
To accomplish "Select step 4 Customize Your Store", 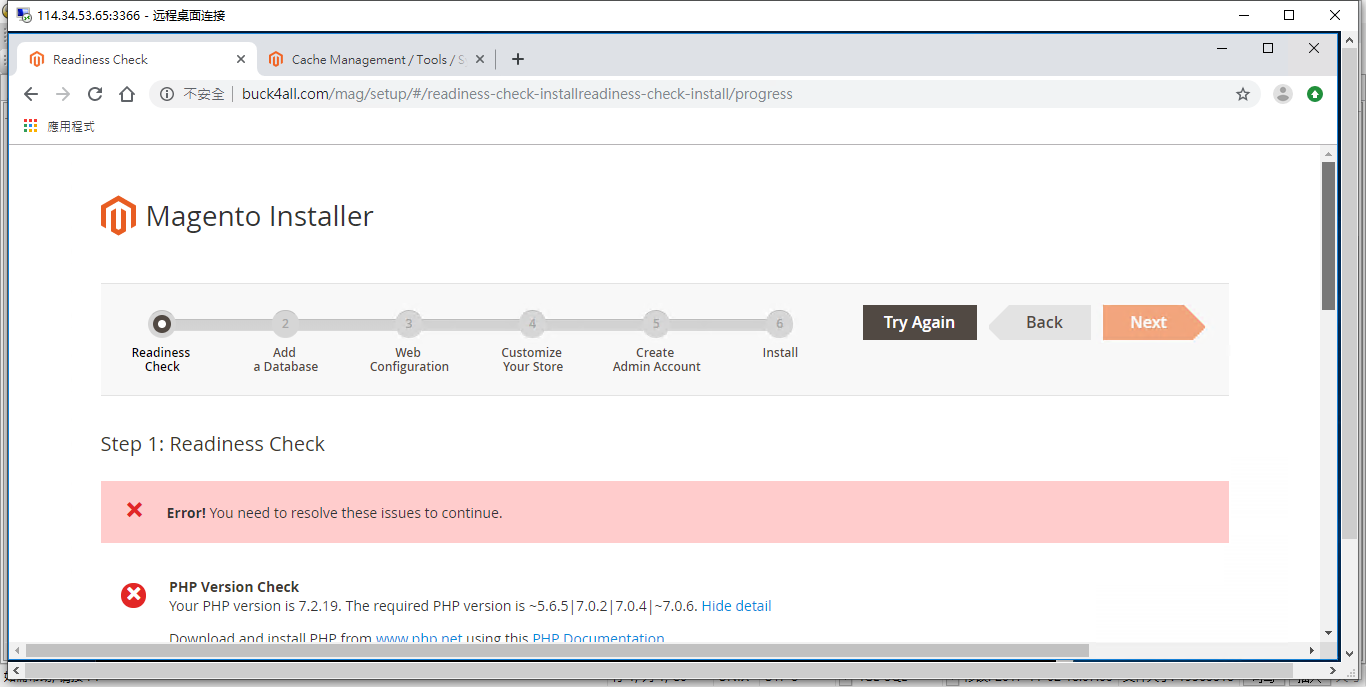I will 532,324.
